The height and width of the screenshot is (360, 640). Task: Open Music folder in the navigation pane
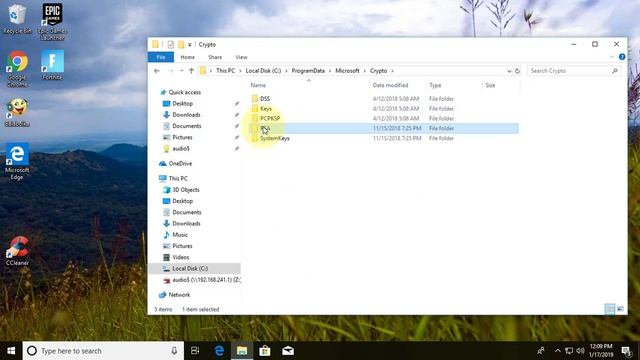pos(180,235)
